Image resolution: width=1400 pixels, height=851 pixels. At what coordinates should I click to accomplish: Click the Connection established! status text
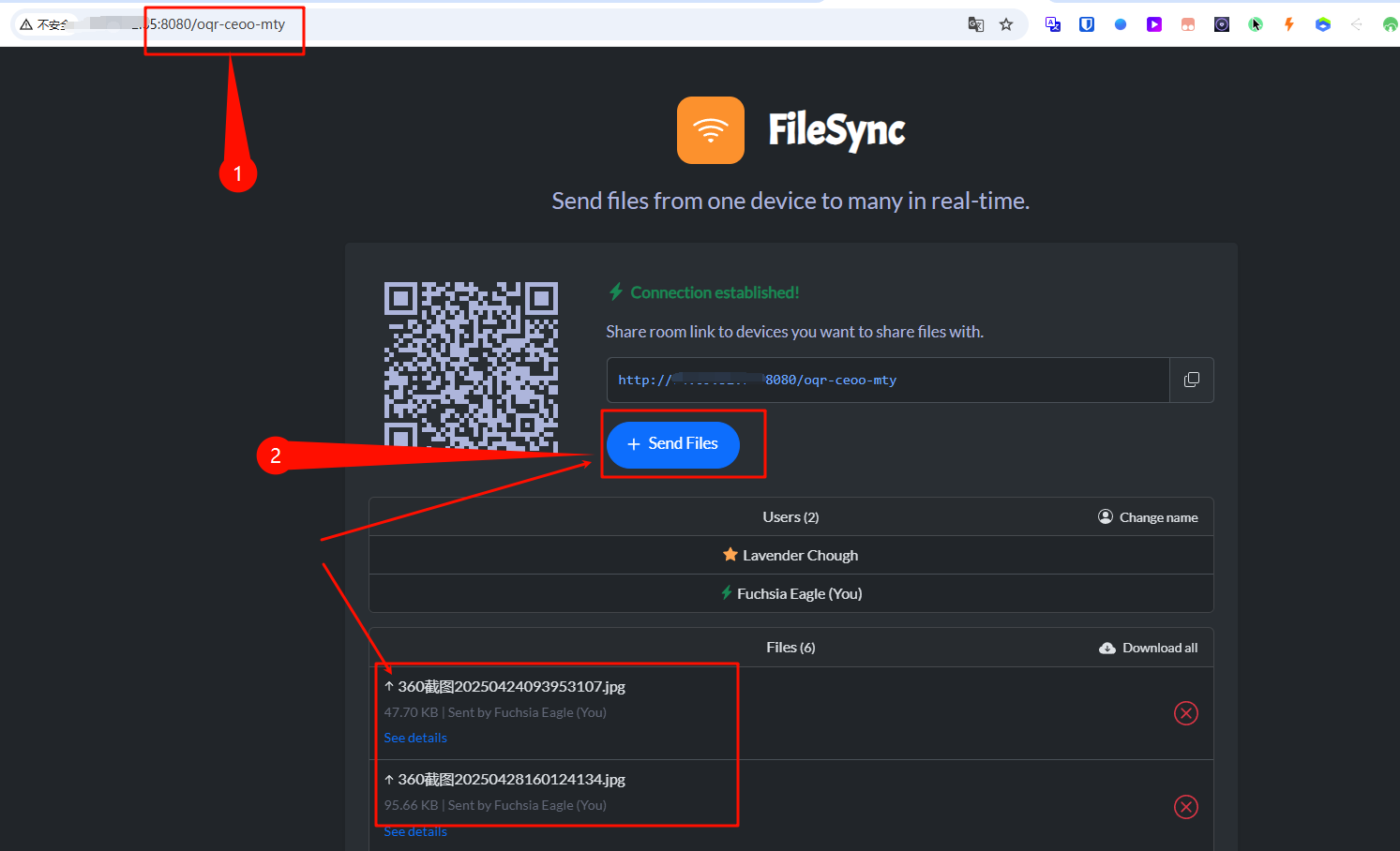(x=715, y=292)
